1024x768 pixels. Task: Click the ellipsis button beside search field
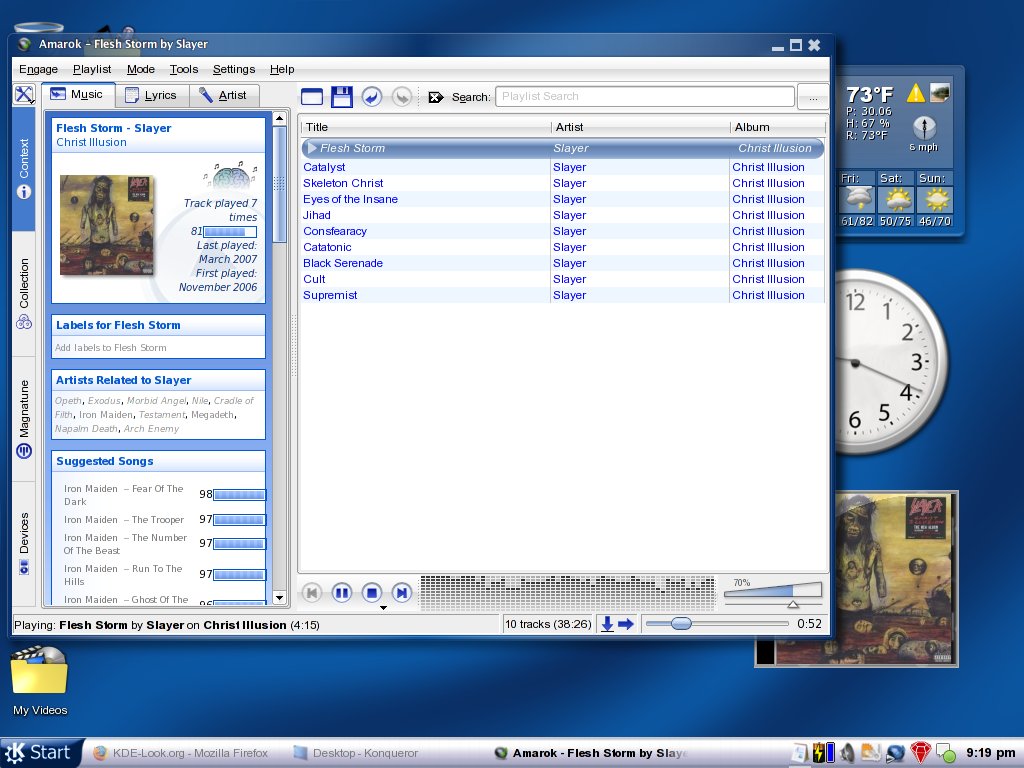tap(812, 97)
